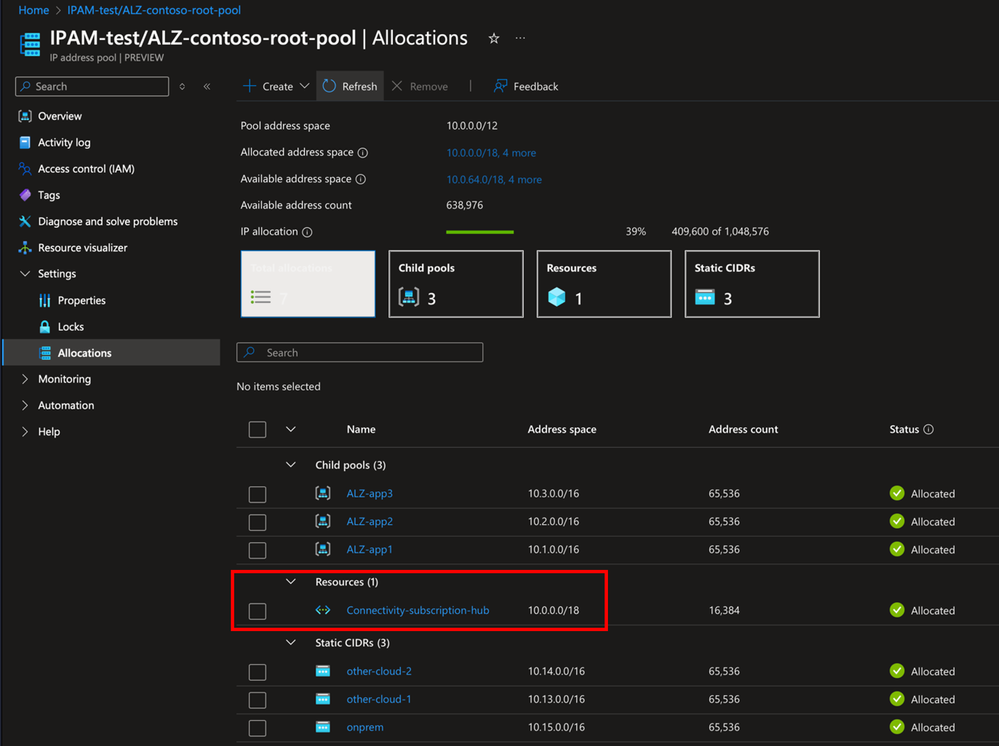Collapse the Settings section chevron
The width and height of the screenshot is (999, 746).
(25, 274)
